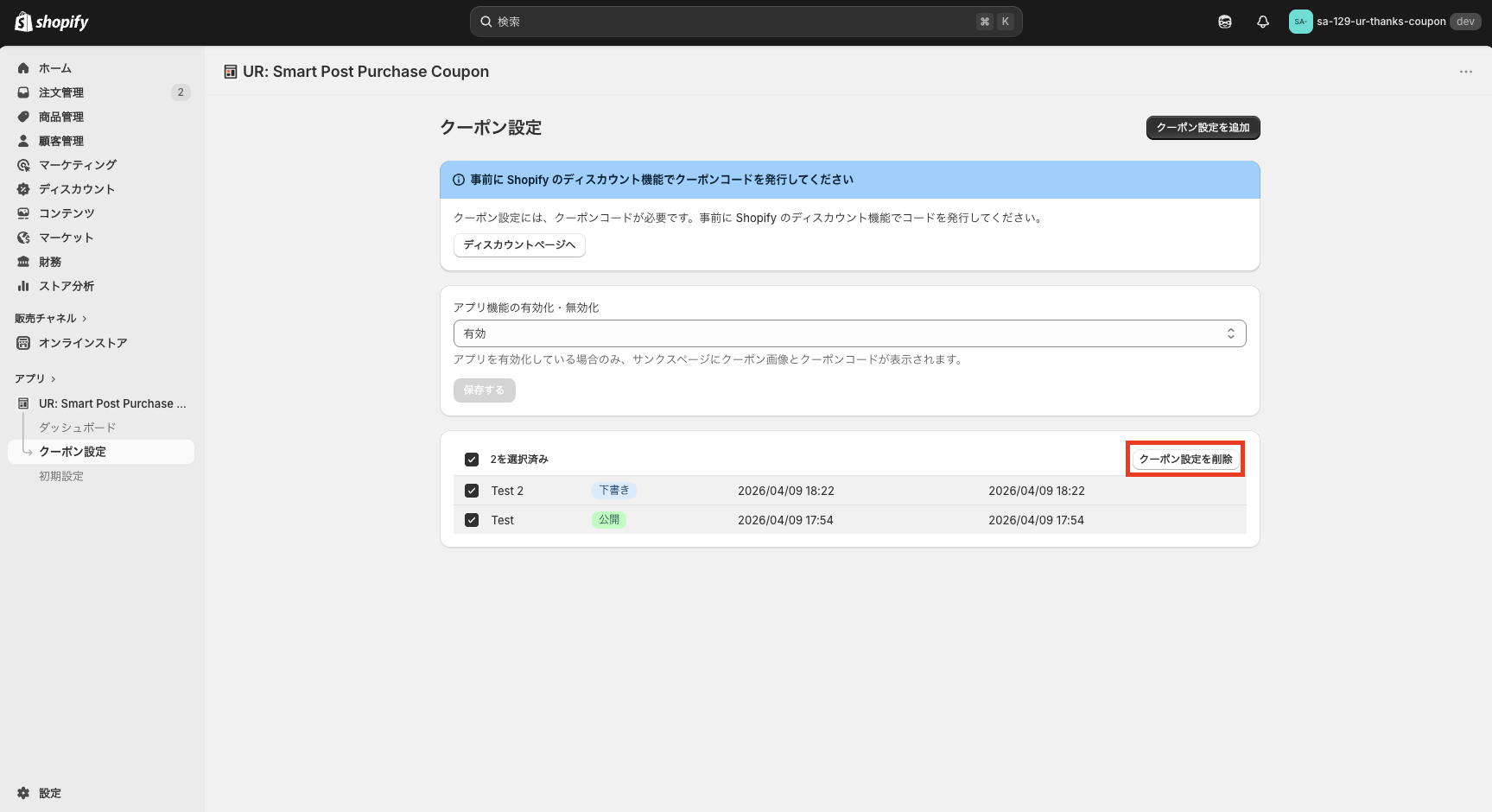Open マーケティング in the sidebar
This screenshot has width=1492, height=812.
click(78, 165)
